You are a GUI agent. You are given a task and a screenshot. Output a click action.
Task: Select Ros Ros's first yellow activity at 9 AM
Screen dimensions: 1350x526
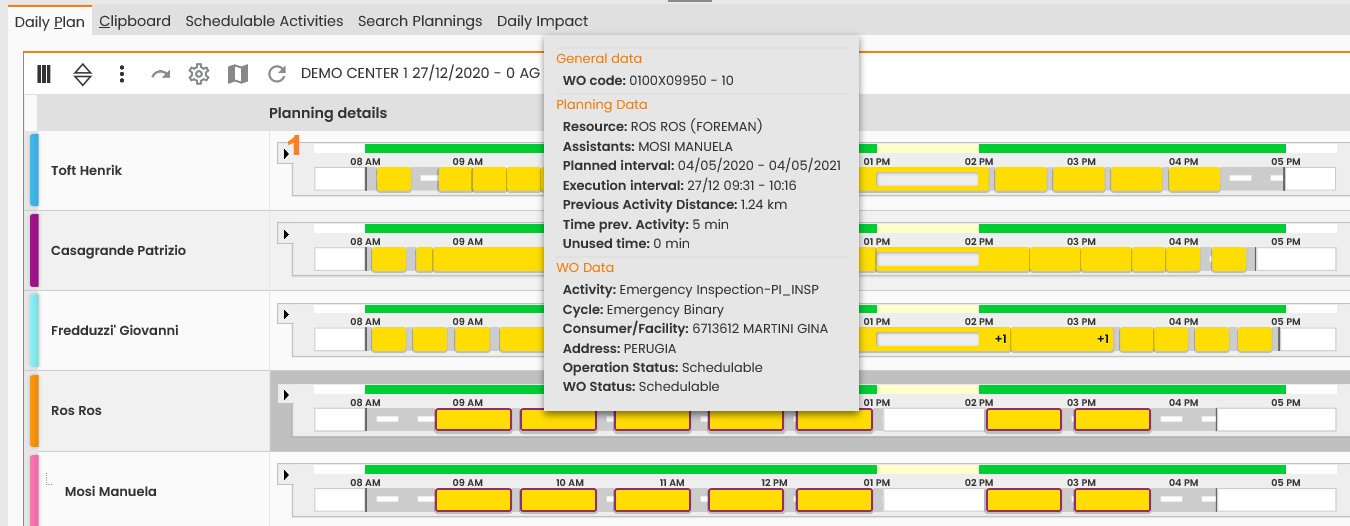pos(473,420)
